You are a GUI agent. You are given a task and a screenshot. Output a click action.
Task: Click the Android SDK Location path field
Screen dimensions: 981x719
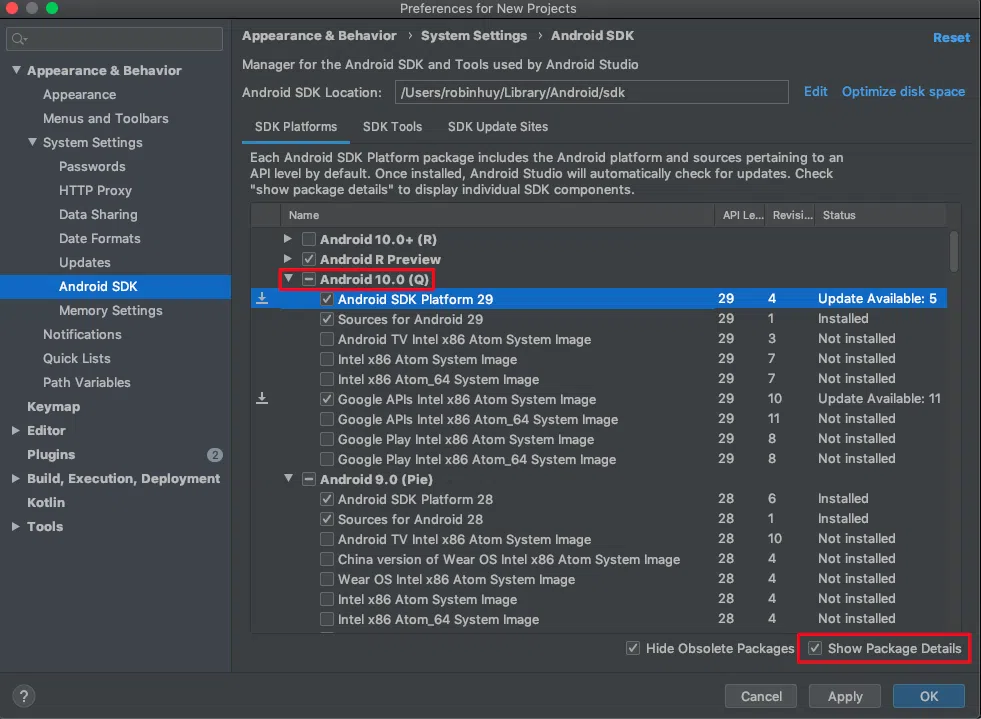(x=591, y=92)
